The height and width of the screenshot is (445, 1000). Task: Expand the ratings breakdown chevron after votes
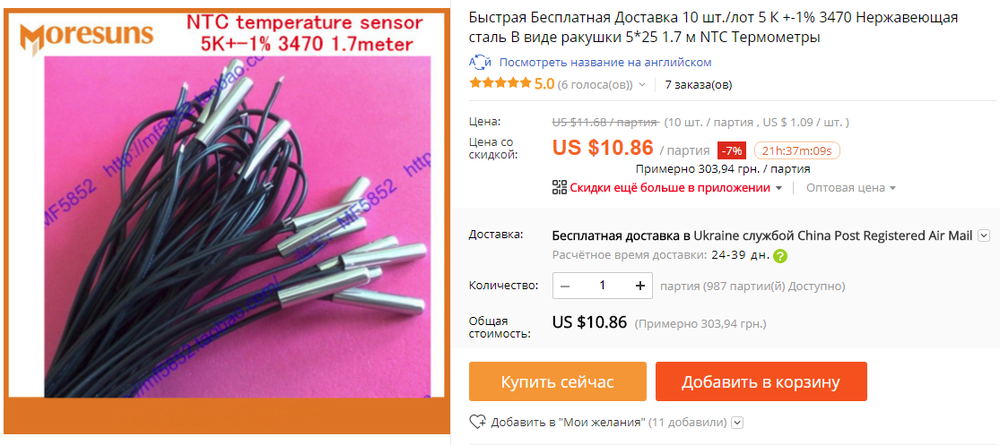coord(642,85)
